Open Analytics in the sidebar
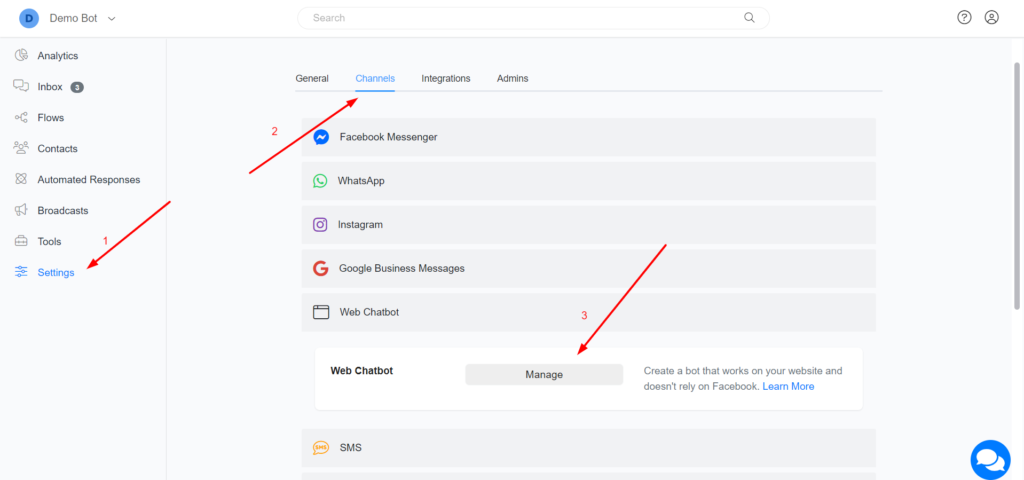Image resolution: width=1024 pixels, height=480 pixels. (57, 56)
